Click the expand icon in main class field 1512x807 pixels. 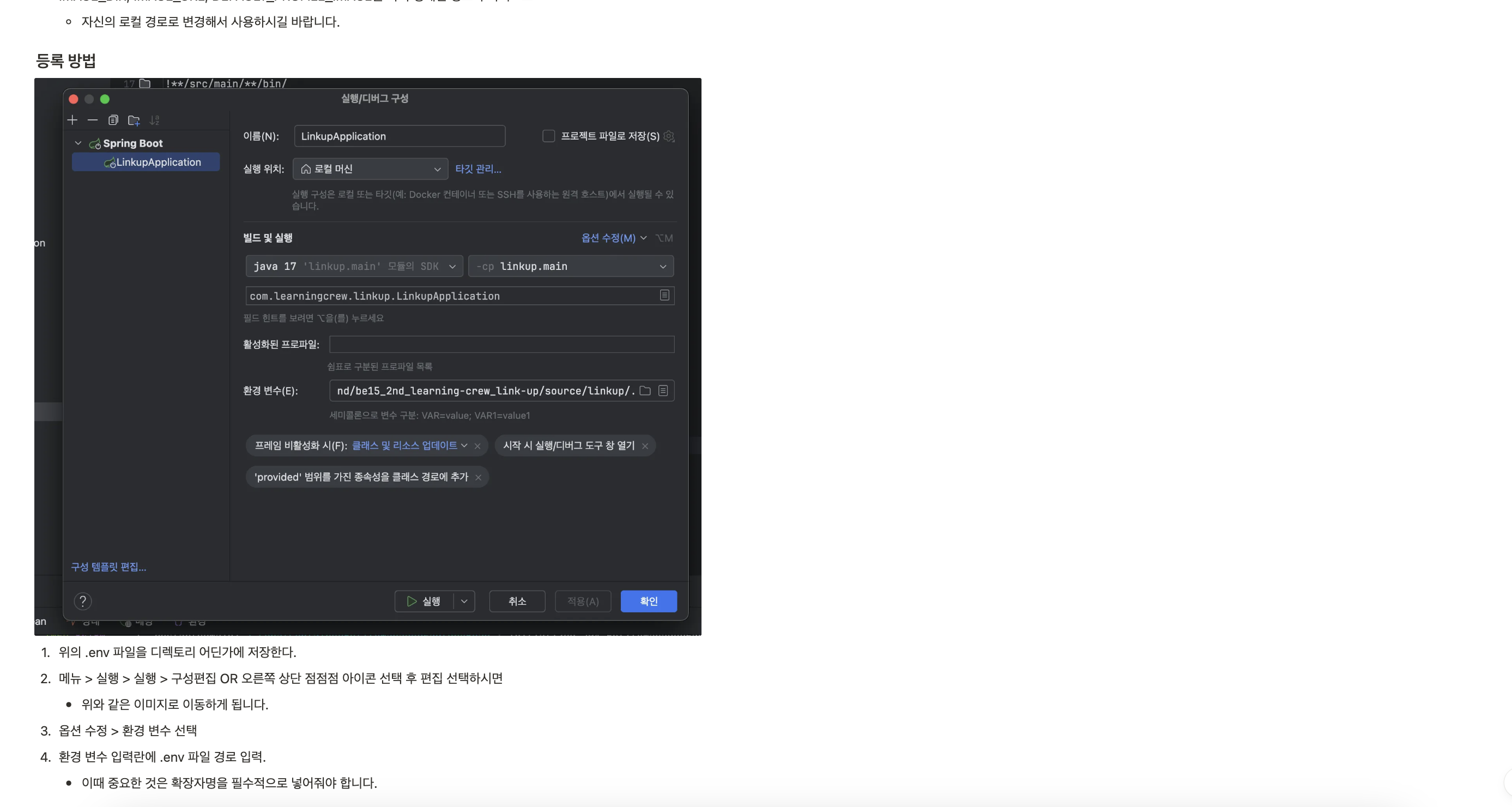(664, 296)
